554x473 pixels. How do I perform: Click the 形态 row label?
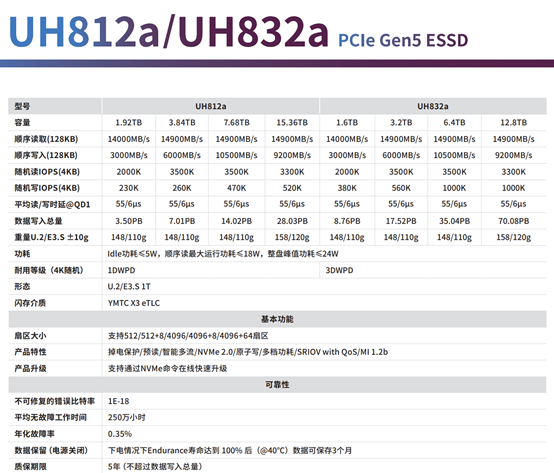tap(22, 286)
